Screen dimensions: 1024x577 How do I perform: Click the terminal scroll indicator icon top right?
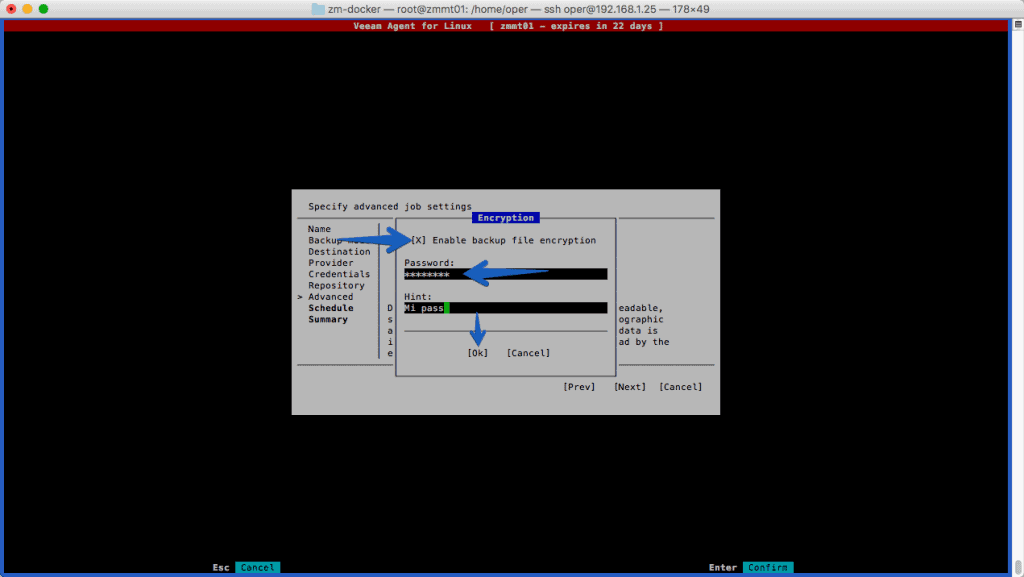tap(1018, 25)
